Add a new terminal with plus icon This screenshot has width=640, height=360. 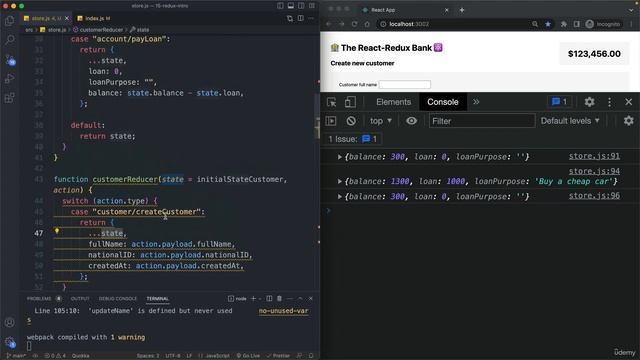click(253, 299)
